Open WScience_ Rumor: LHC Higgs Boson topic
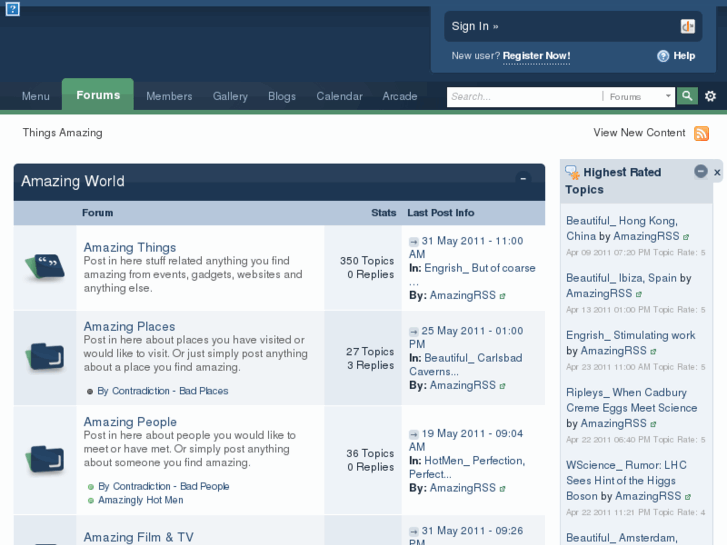The image size is (727, 545). [x=626, y=481]
